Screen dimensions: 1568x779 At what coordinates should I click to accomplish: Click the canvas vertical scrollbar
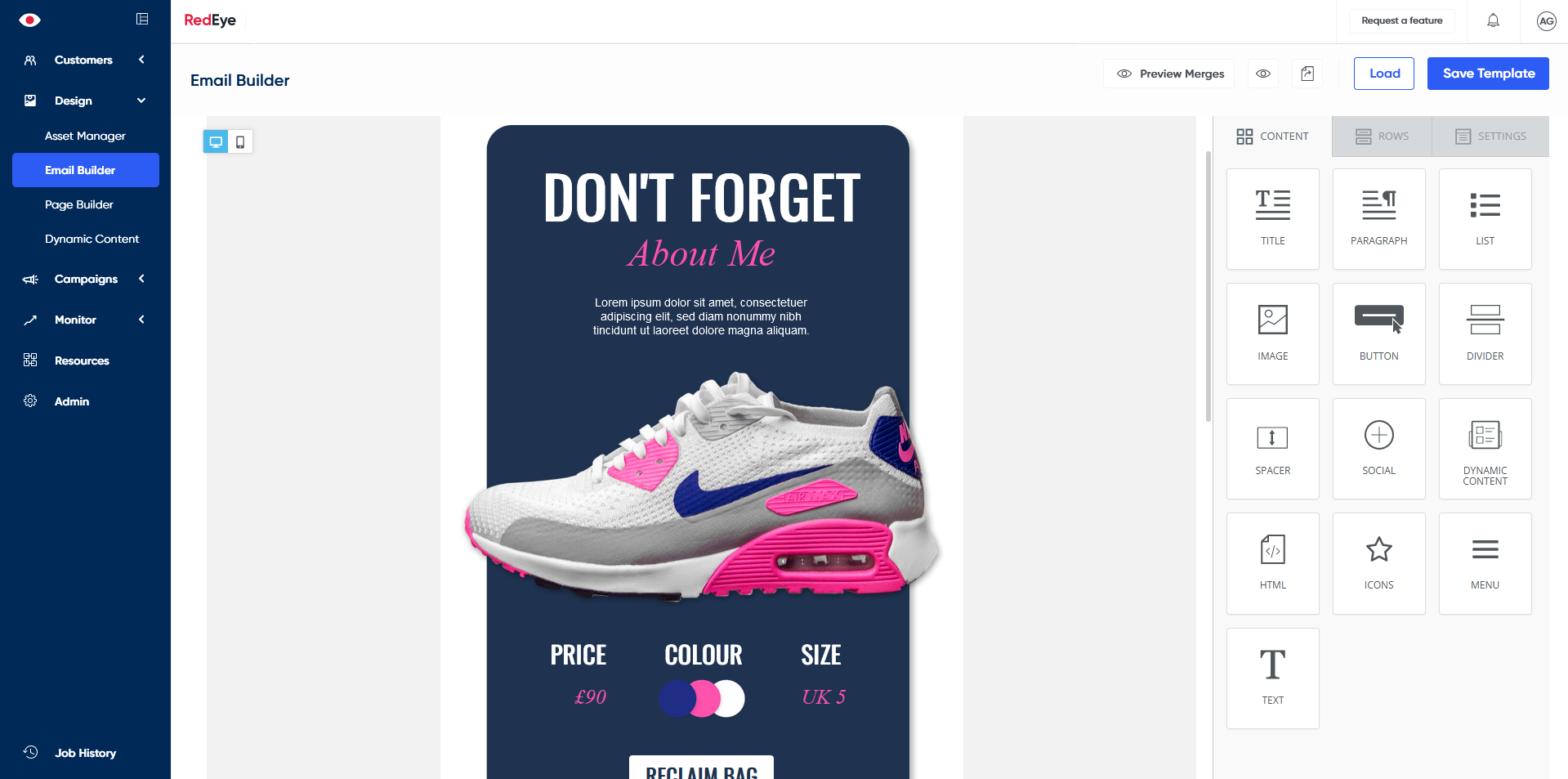1208,286
